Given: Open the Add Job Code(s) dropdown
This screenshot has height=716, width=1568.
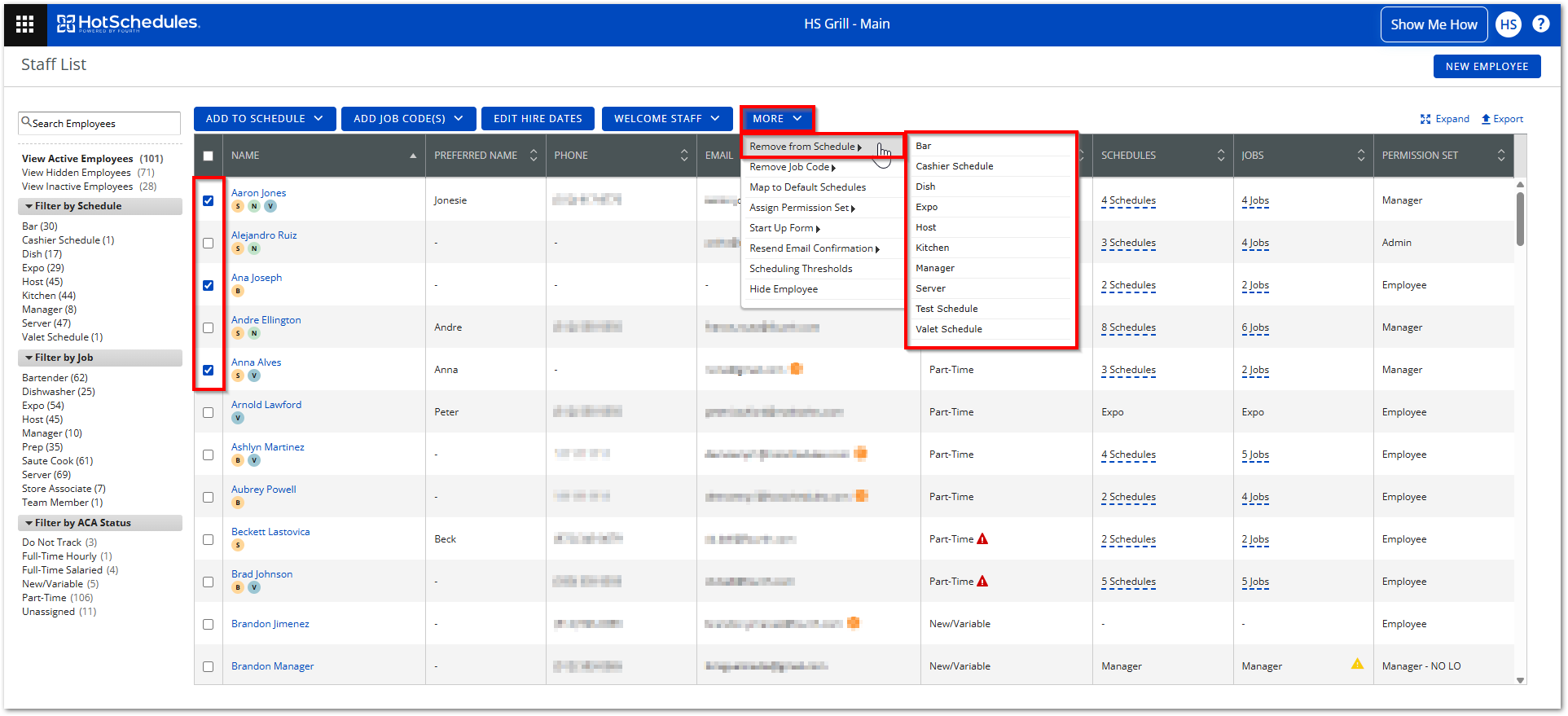Looking at the screenshot, I should click(x=408, y=119).
